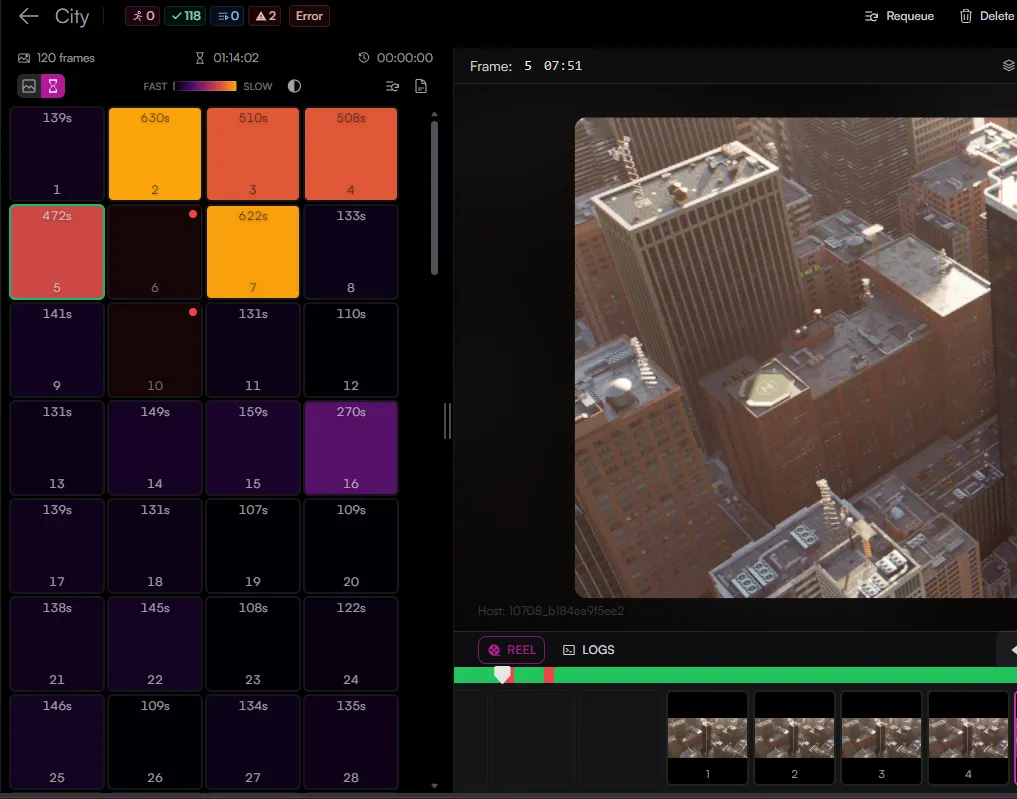The width and height of the screenshot is (1017, 799).
Task: Open the layers icon in the viewer header
Action: point(1009,66)
